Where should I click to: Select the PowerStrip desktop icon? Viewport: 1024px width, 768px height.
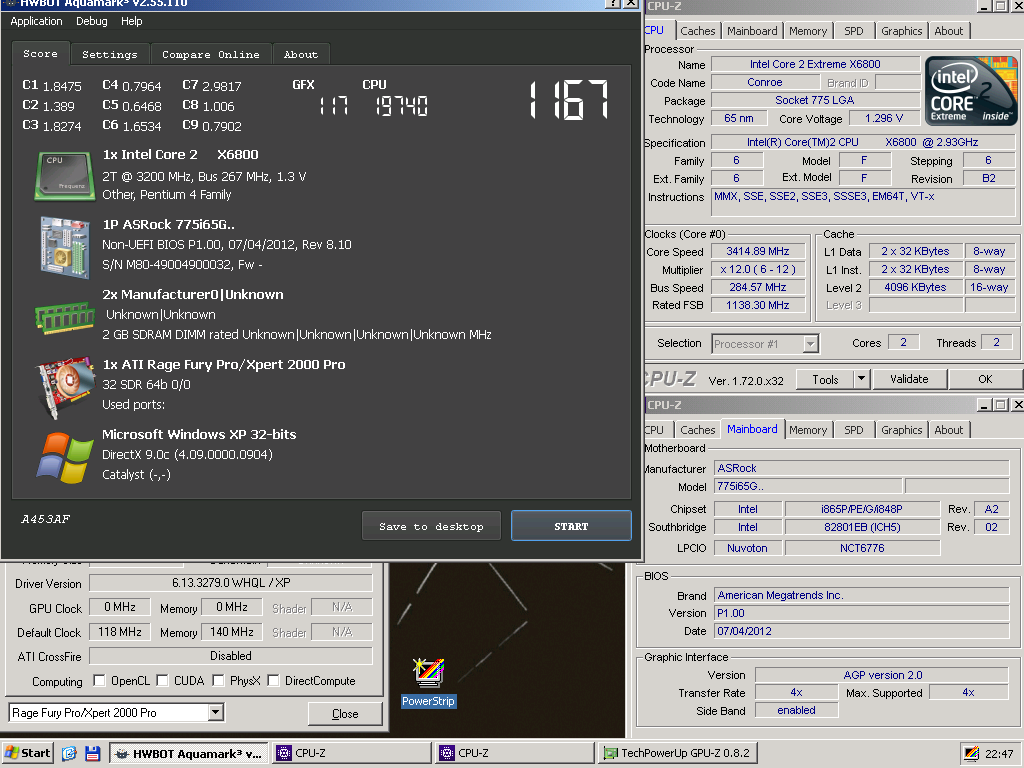(428, 682)
